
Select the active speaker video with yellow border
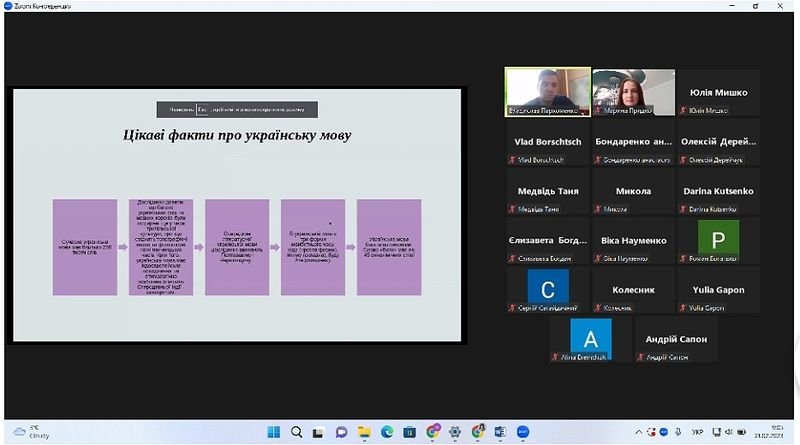(546, 92)
